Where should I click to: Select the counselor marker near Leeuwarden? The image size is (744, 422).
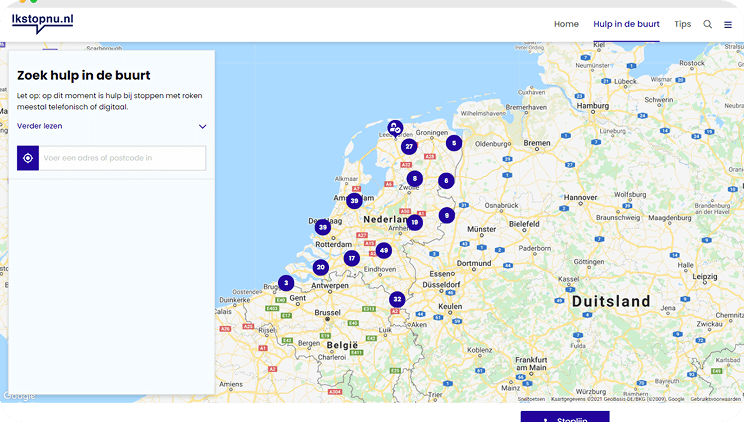point(395,128)
